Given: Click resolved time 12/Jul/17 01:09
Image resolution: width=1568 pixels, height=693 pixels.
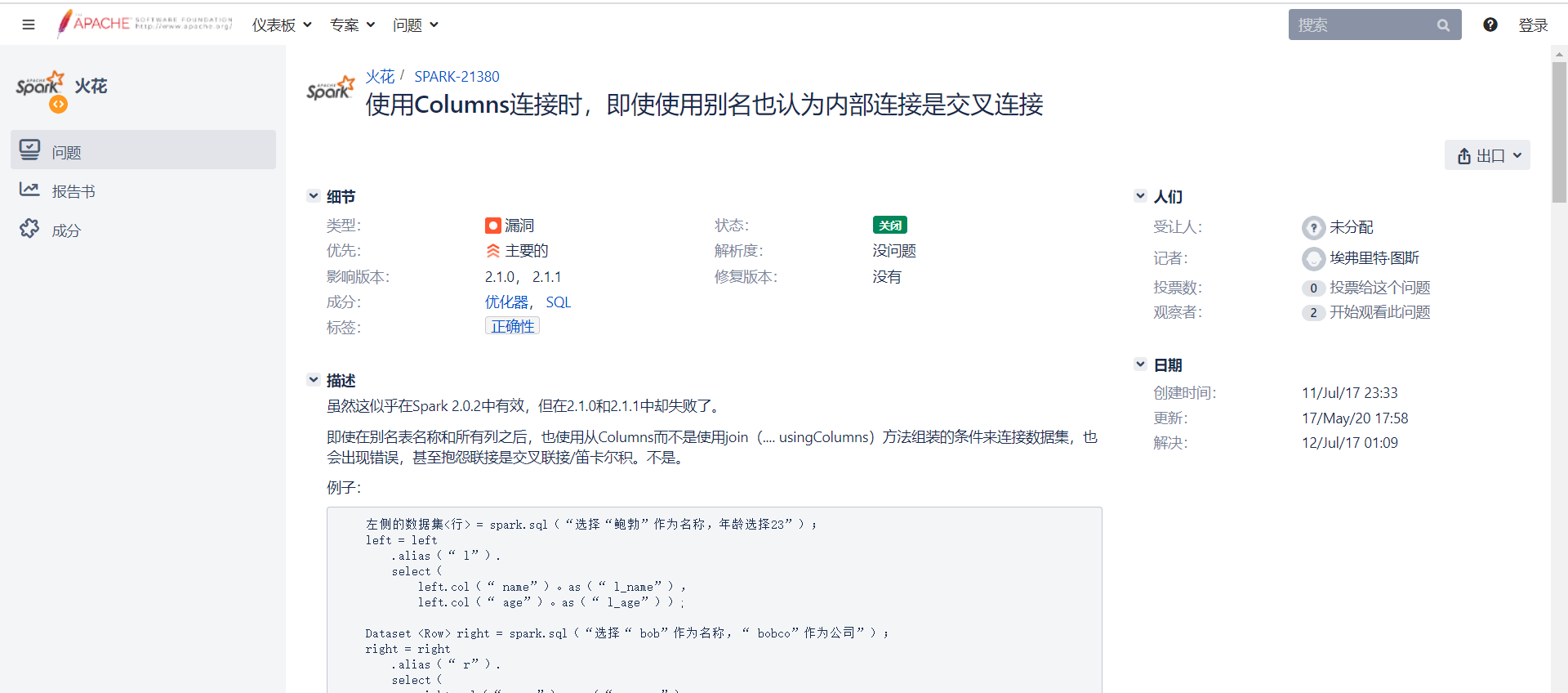Looking at the screenshot, I should point(1350,443).
